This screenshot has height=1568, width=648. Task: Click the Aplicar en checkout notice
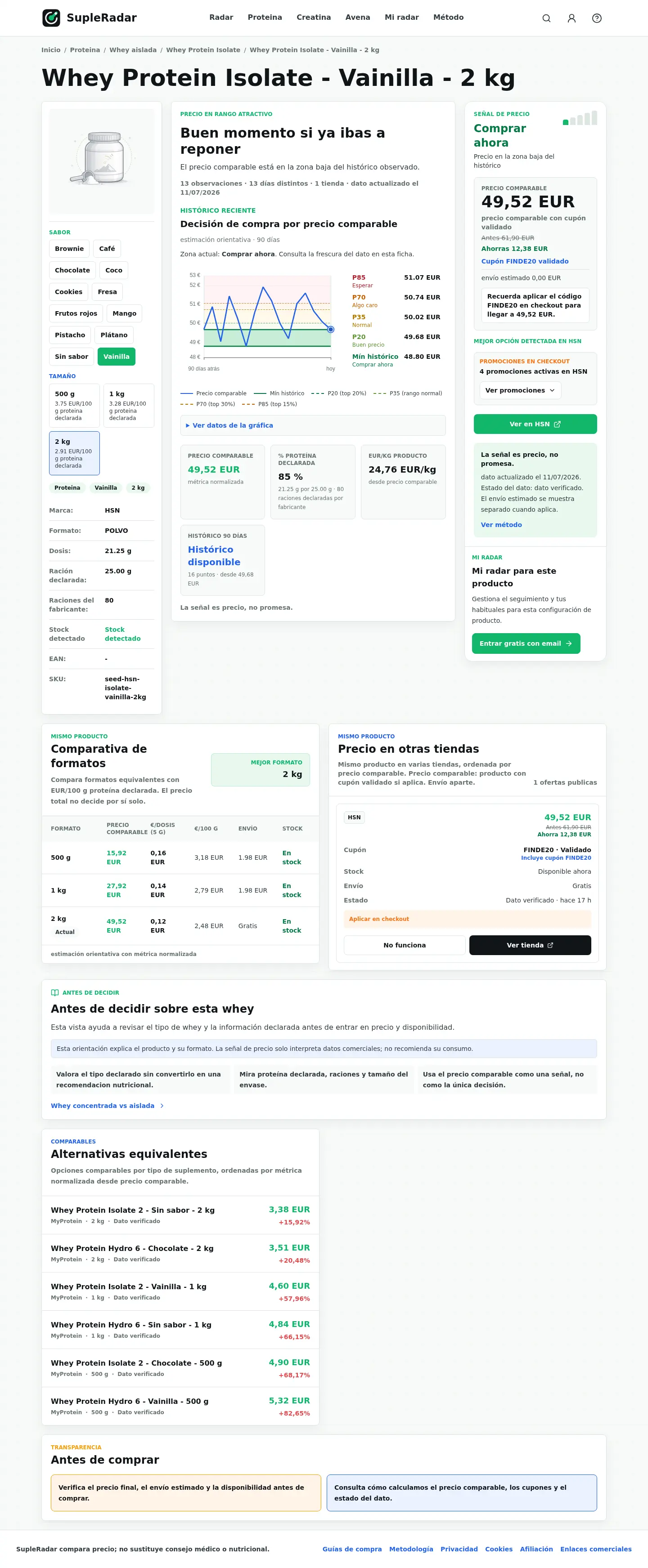pos(468,919)
